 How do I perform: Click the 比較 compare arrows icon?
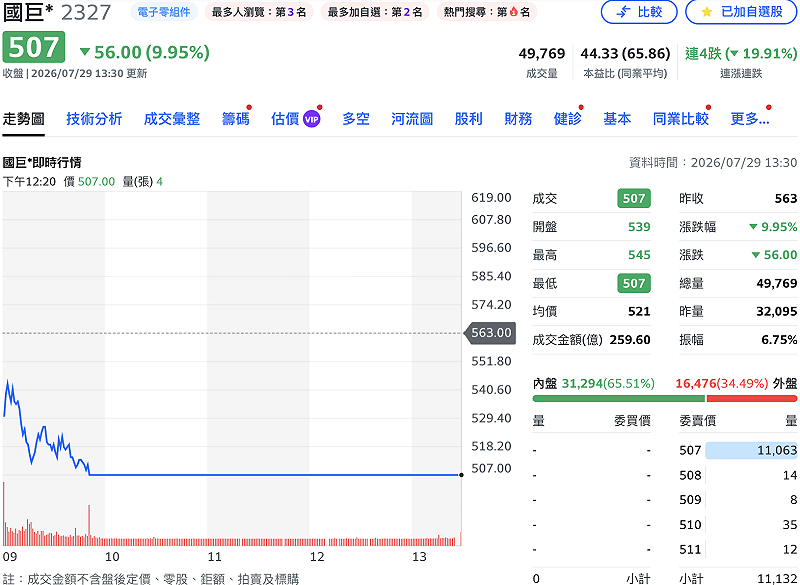623,12
